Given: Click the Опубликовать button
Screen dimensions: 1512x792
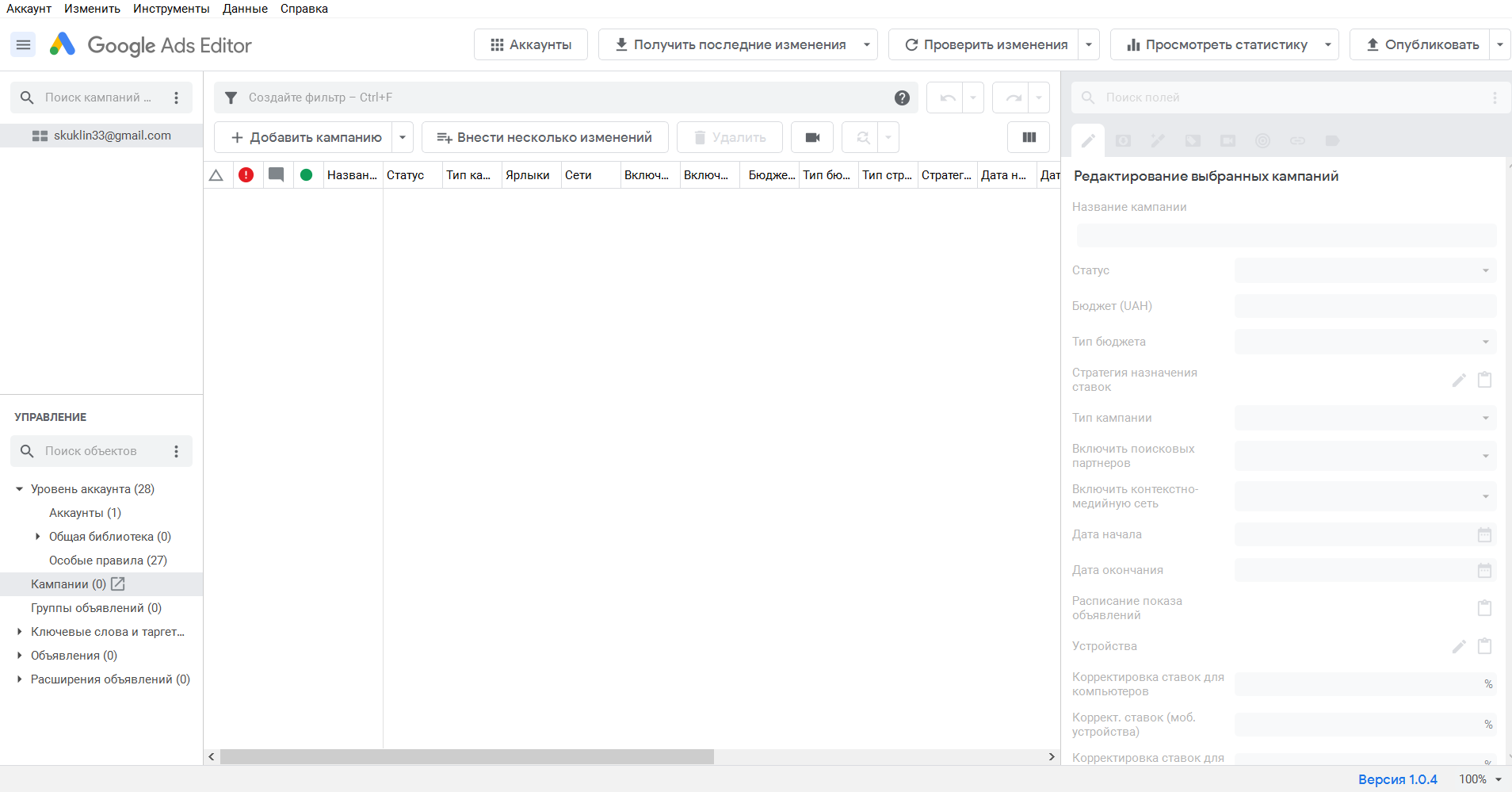Looking at the screenshot, I should (1421, 45).
